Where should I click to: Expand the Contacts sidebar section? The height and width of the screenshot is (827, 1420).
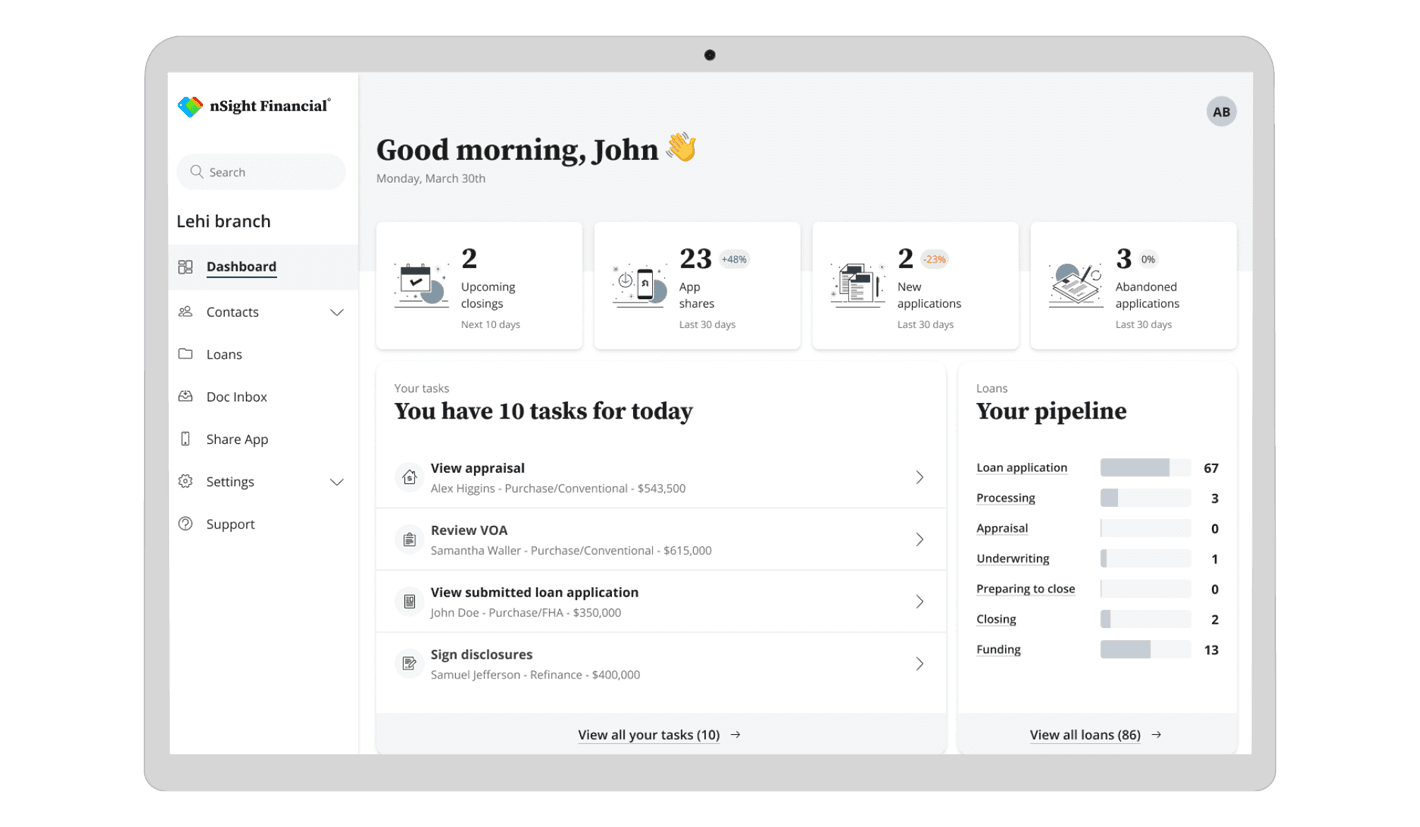(337, 312)
